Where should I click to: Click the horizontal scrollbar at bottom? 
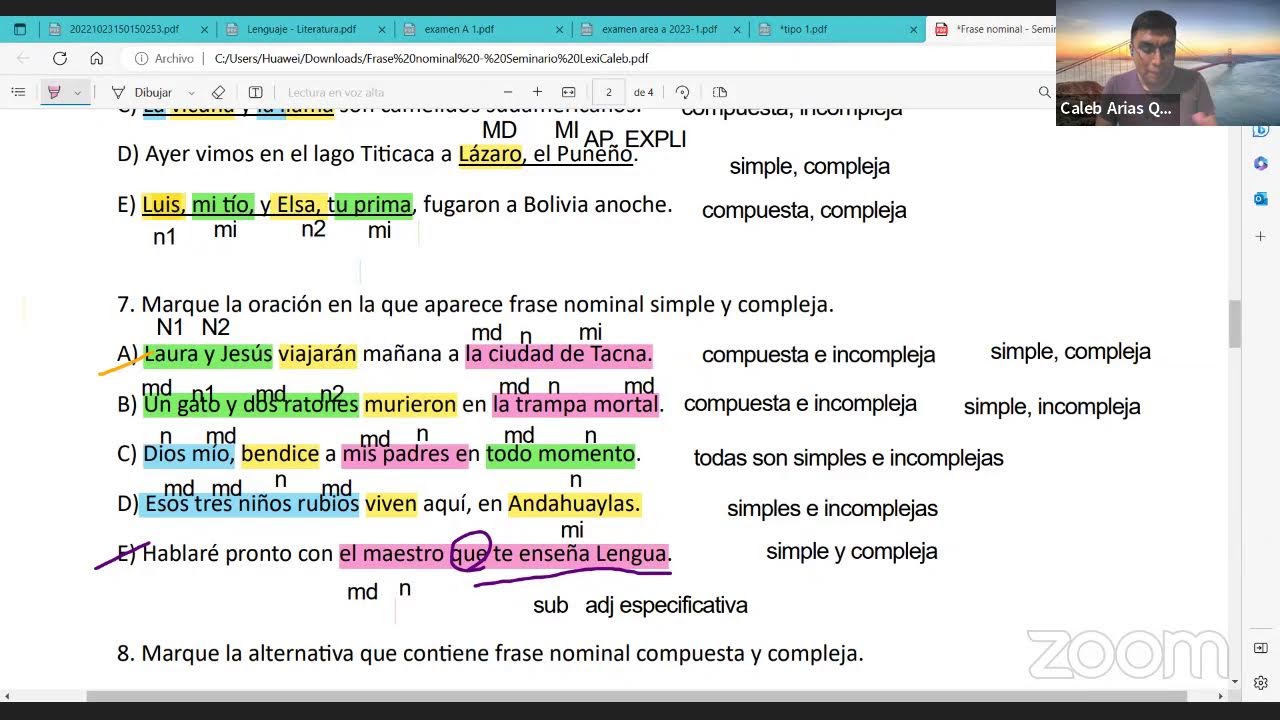(x=636, y=695)
